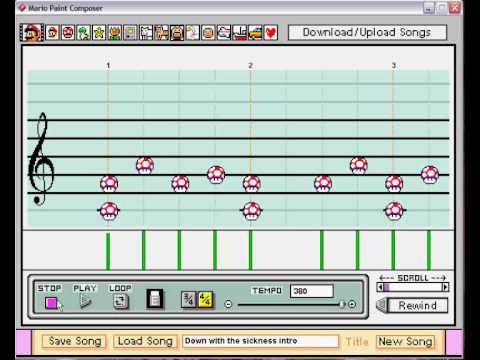Viewport: 480px width, 360px height.
Task: Select the cat instrument icon
Action: [162, 33]
